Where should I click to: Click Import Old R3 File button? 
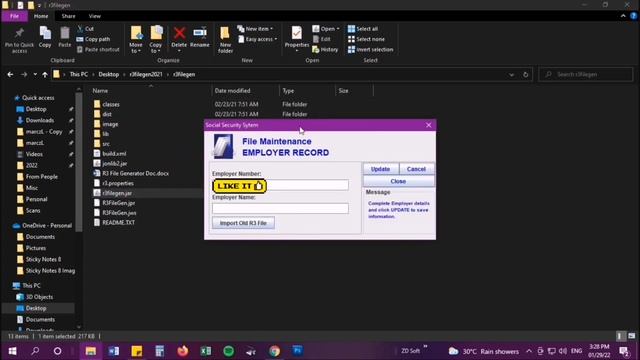(243, 223)
